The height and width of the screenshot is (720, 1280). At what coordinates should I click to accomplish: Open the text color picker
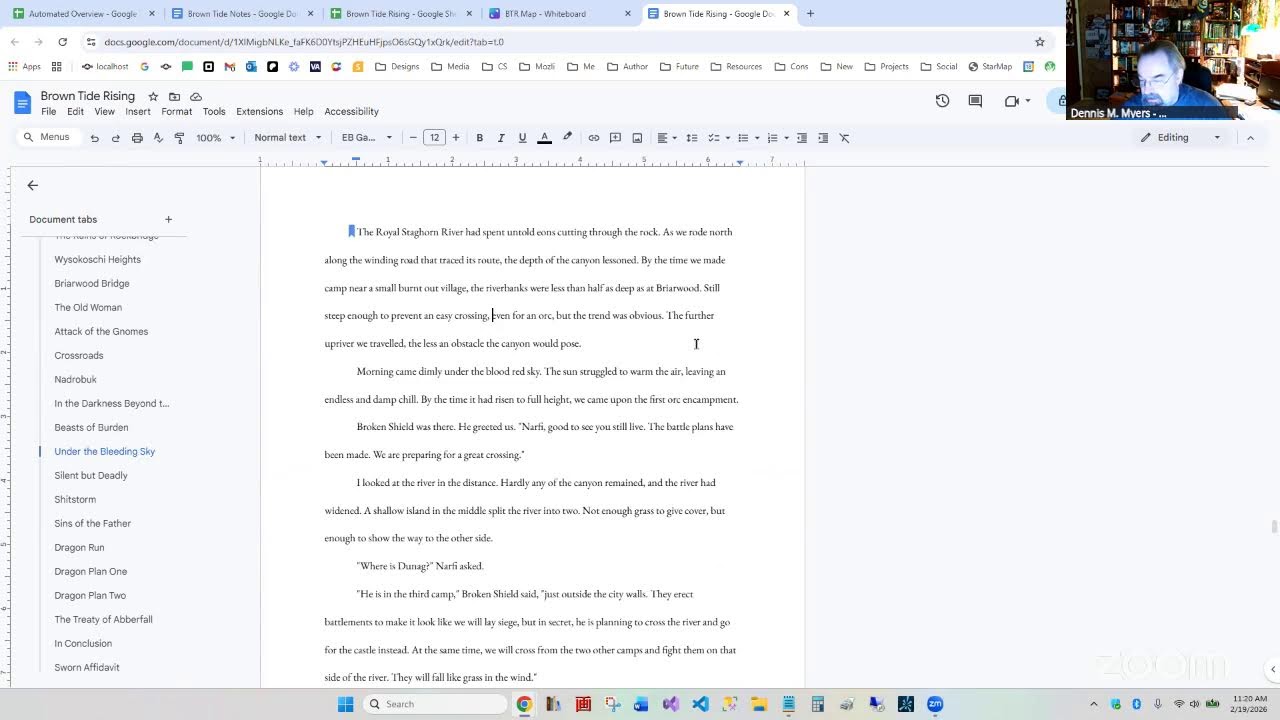coord(545,138)
